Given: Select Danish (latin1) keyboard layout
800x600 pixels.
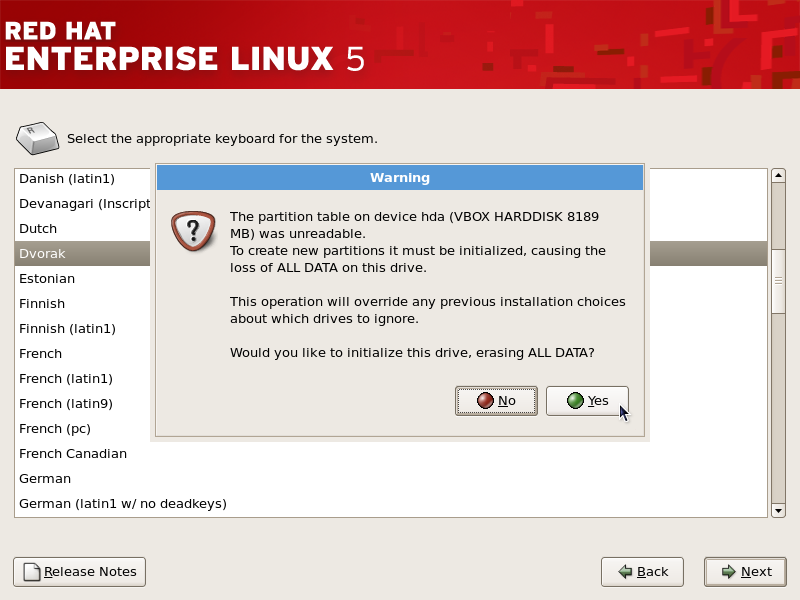Looking at the screenshot, I should (x=82, y=179).
